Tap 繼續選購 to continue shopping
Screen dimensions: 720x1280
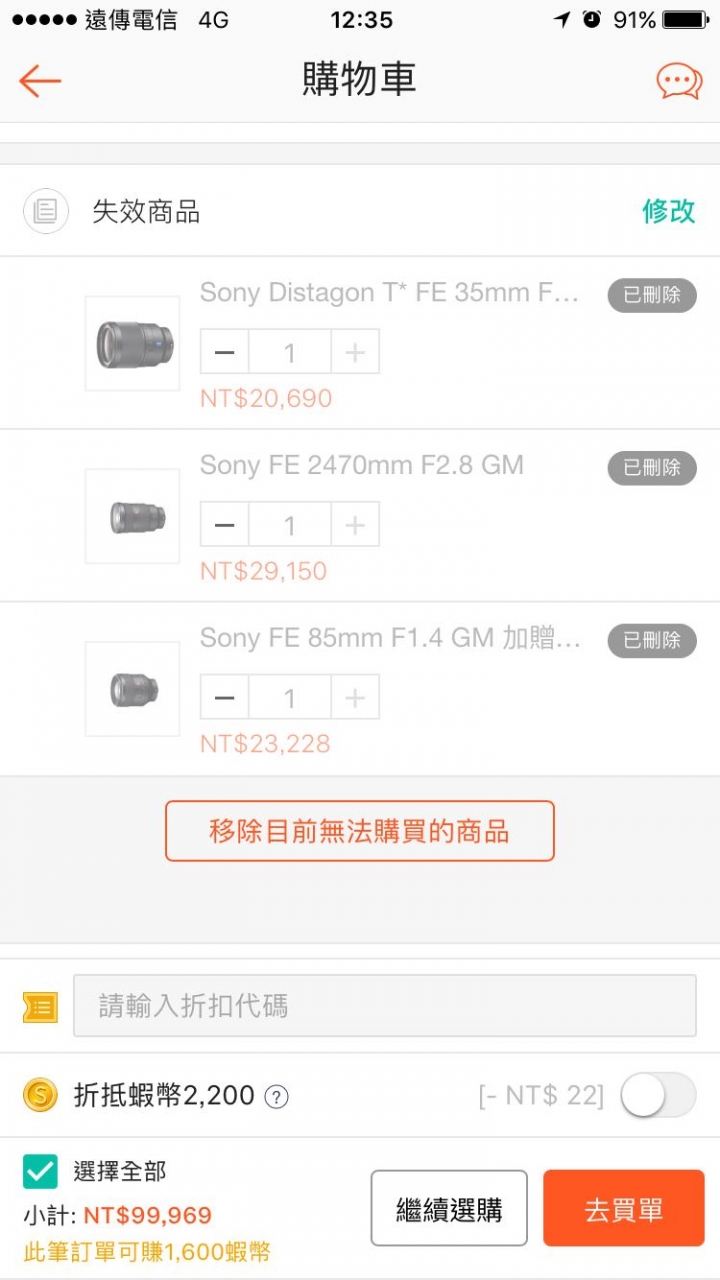pyautogui.click(x=449, y=1209)
